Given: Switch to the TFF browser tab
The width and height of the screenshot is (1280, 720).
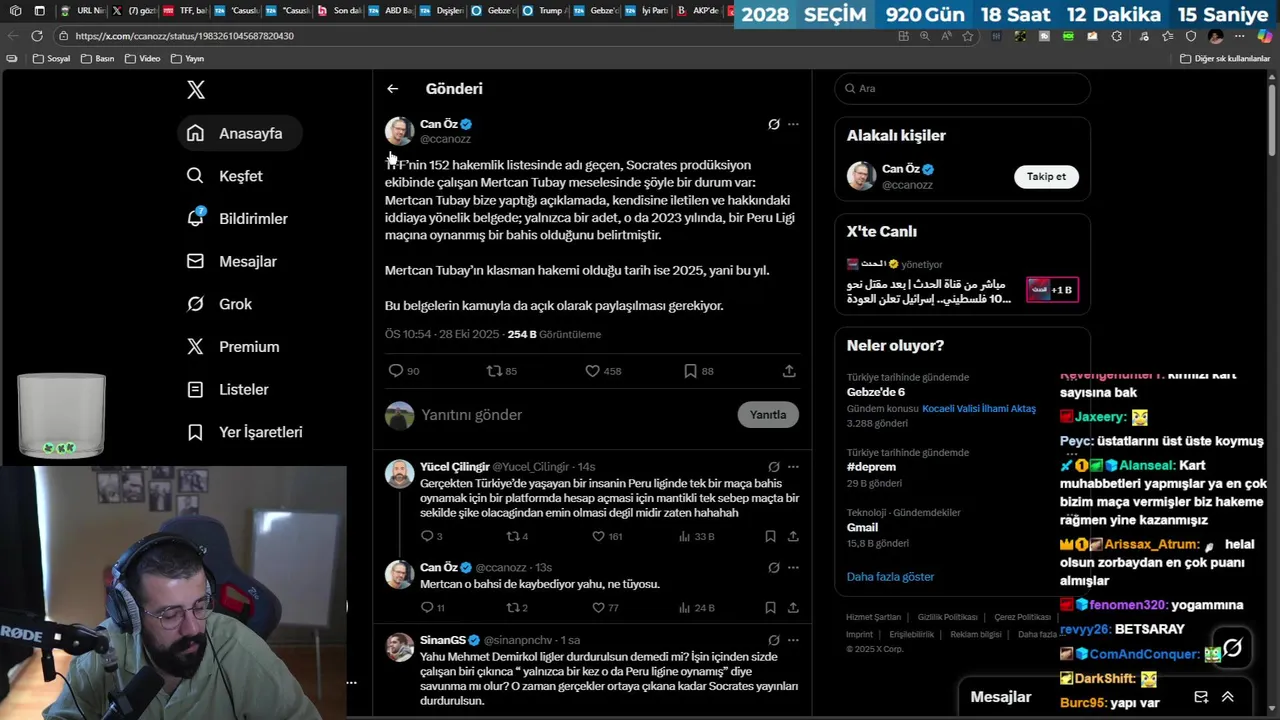Looking at the screenshot, I should [x=184, y=11].
